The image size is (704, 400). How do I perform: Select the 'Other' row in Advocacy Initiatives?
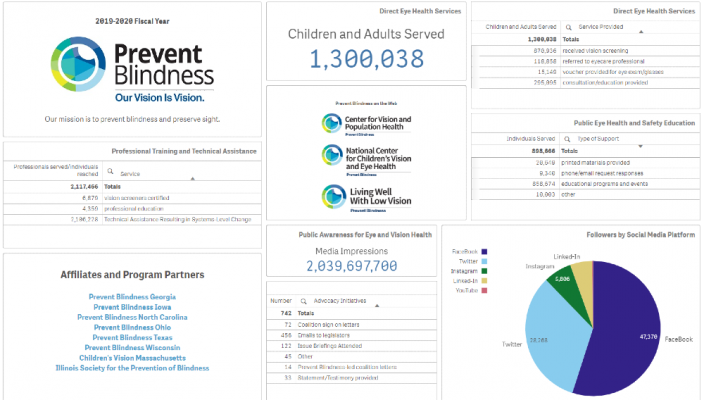(x=352, y=356)
